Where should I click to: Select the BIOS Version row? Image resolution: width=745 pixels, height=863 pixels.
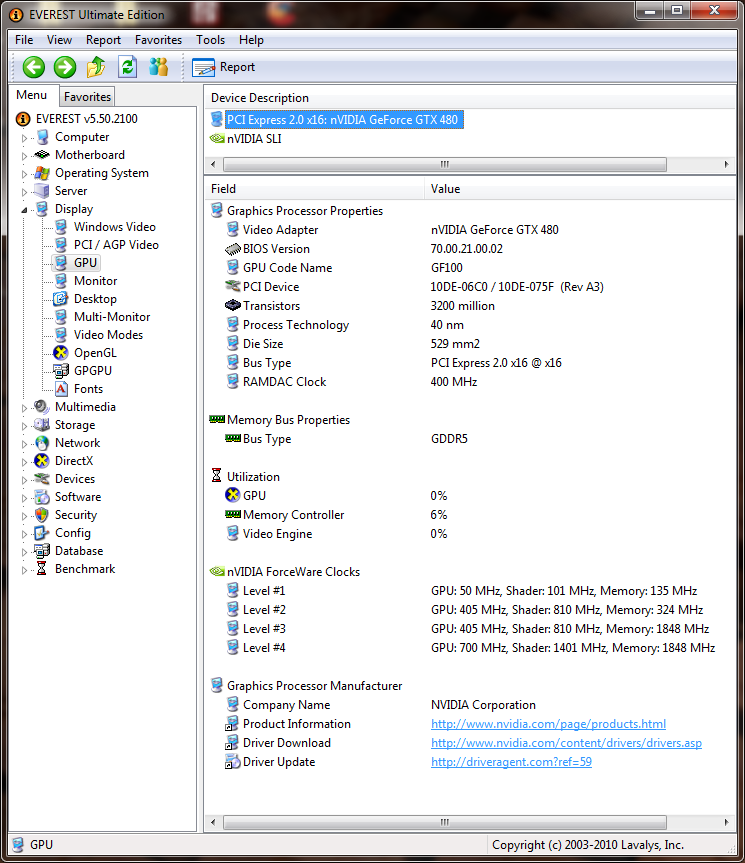pyautogui.click(x=470, y=249)
